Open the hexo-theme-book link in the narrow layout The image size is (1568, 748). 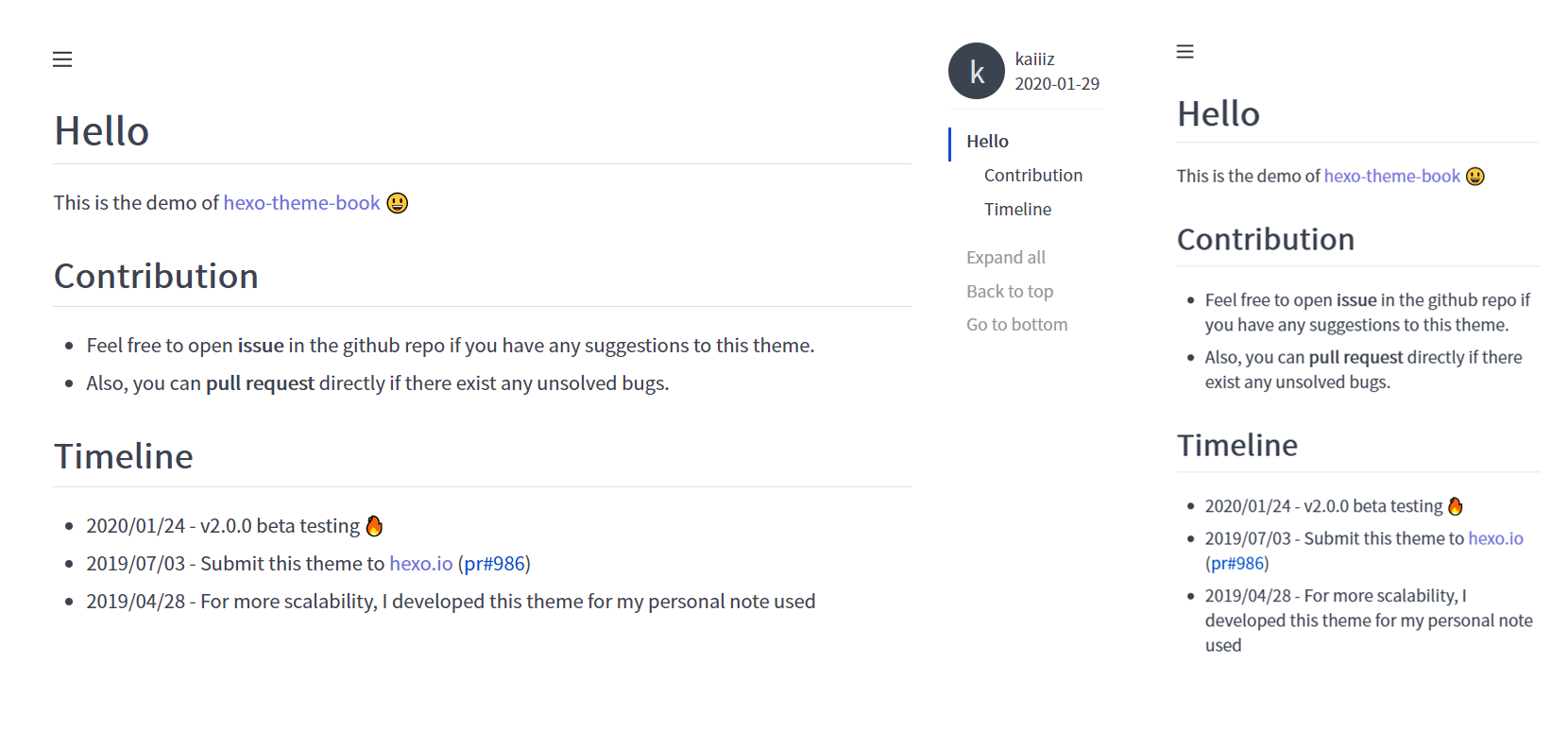point(1391,177)
